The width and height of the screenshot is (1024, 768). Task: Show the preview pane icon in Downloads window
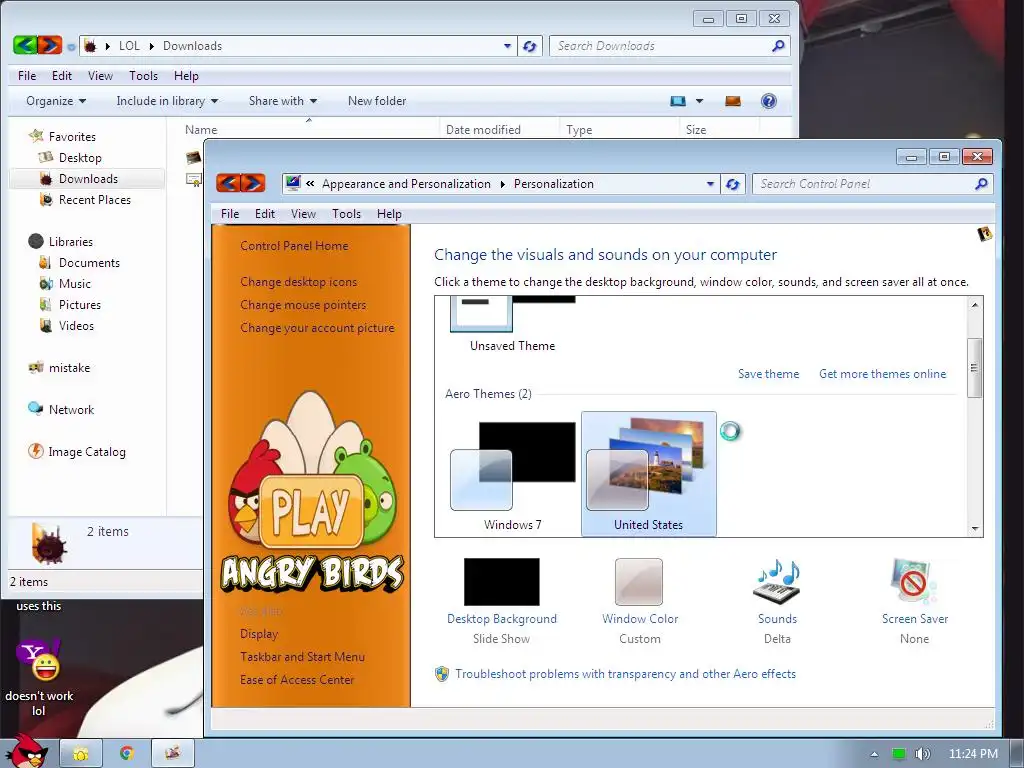click(x=733, y=101)
